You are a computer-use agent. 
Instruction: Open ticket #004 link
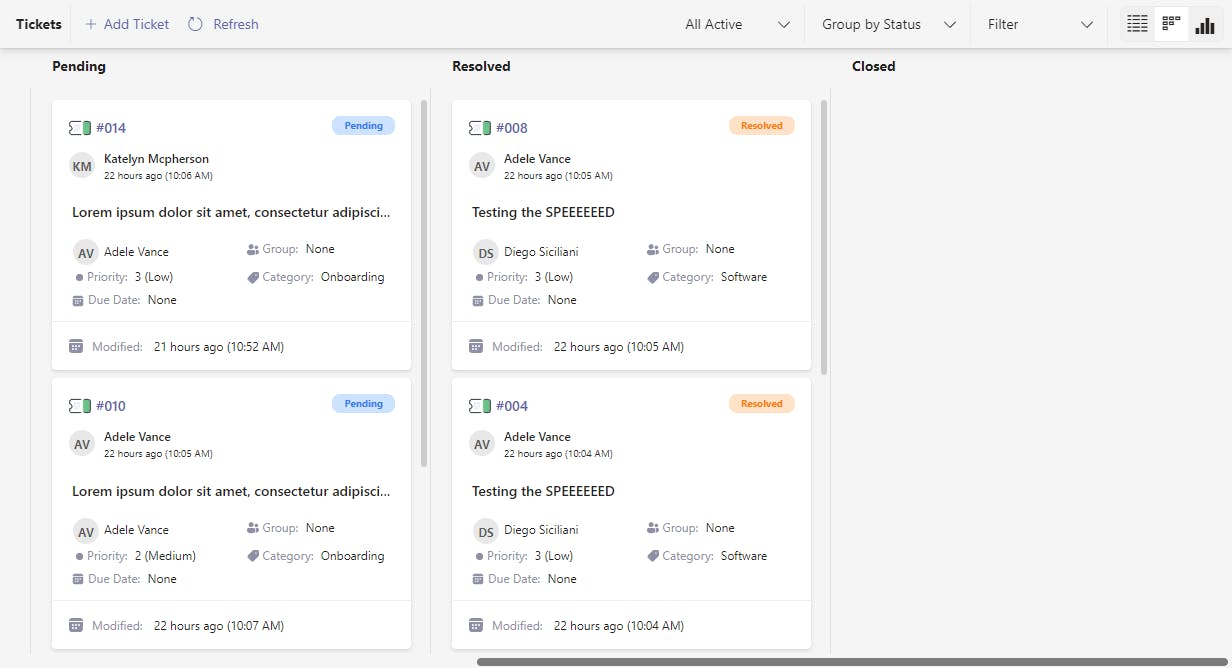512,406
